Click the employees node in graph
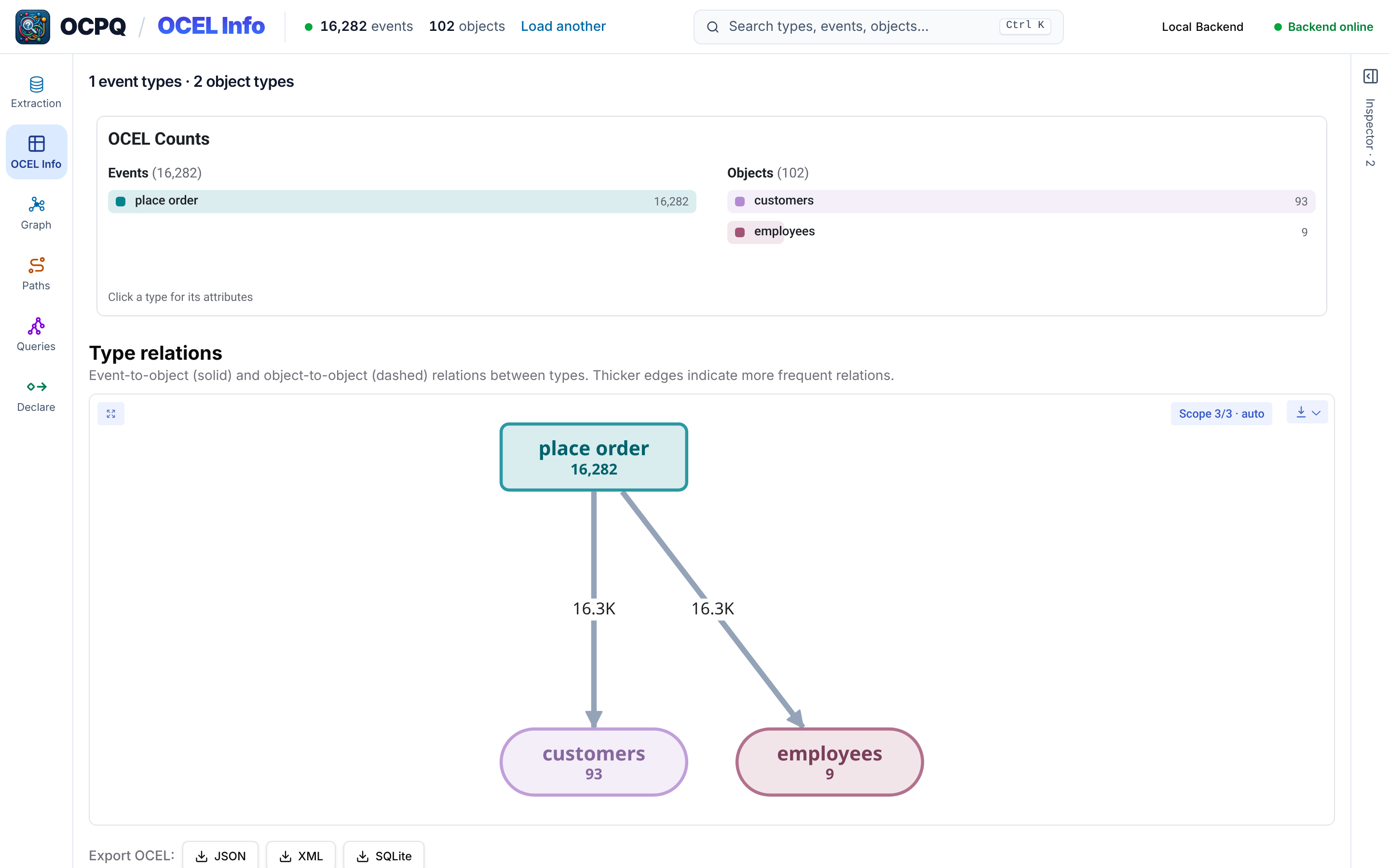 830,762
